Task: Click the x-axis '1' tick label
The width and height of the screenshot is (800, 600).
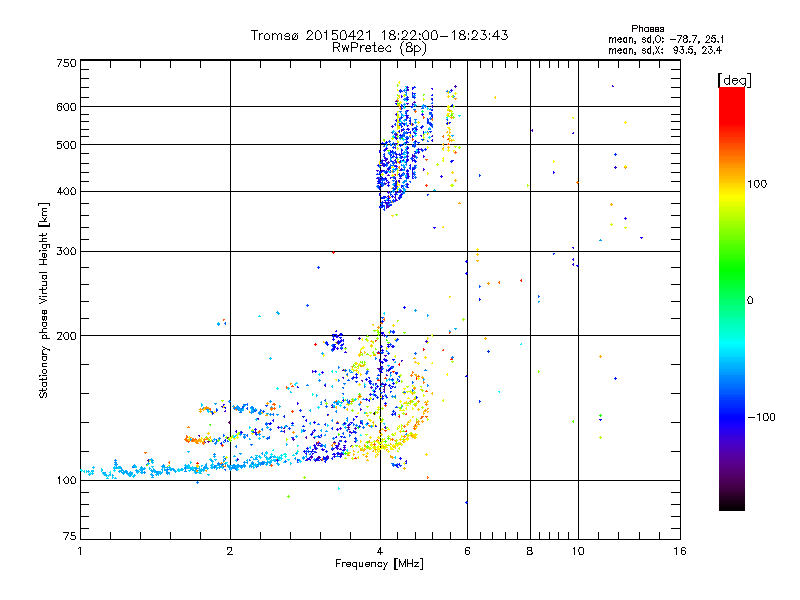Action: point(80,551)
